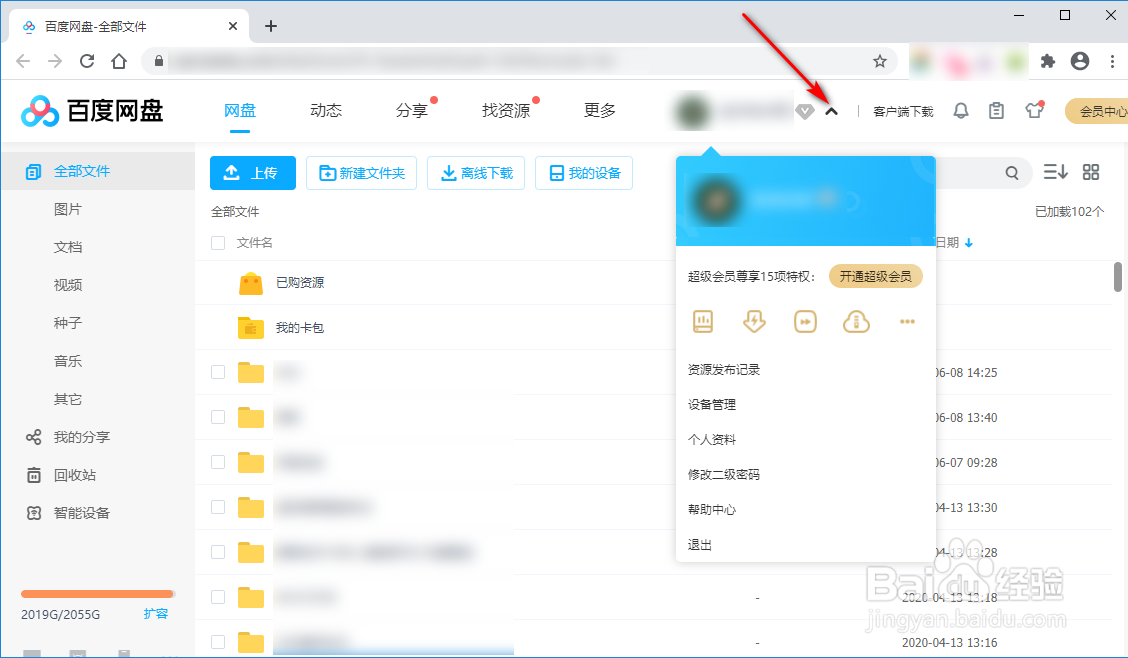Viewport: 1128px width, 658px height.
Task: Check the folder dated 06-08 13:40
Action: (x=218, y=417)
